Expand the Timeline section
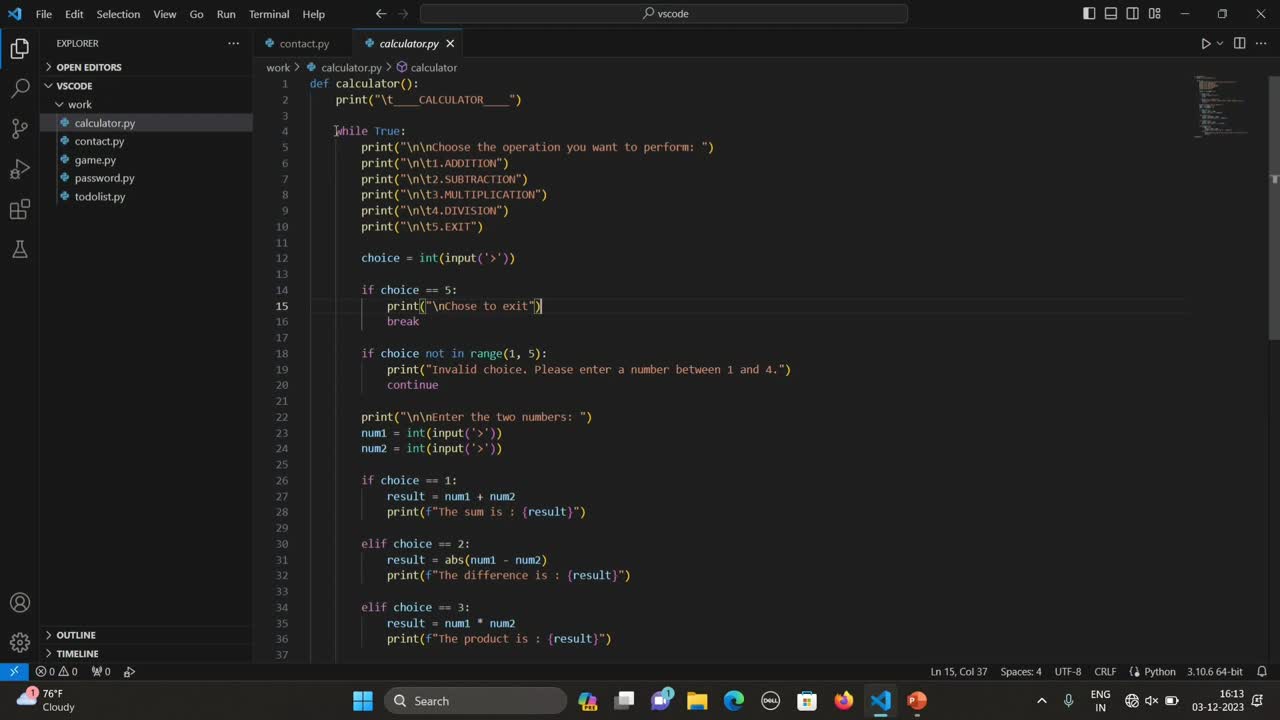1280x720 pixels. coord(146,653)
